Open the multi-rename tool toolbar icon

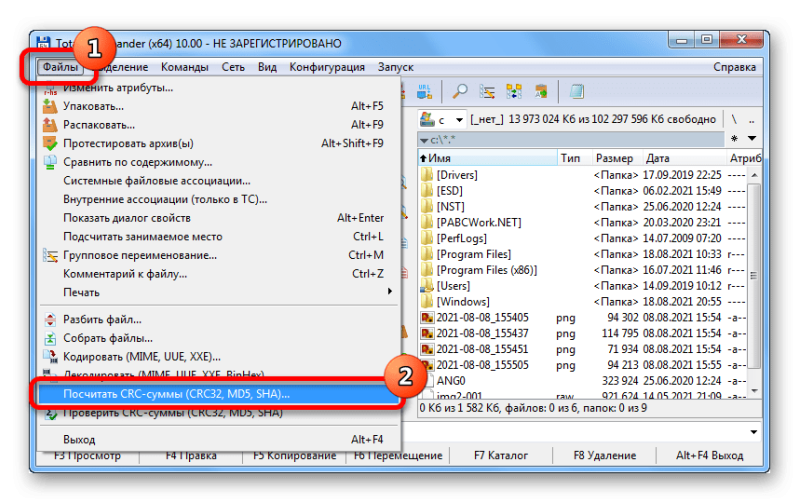[x=487, y=92]
